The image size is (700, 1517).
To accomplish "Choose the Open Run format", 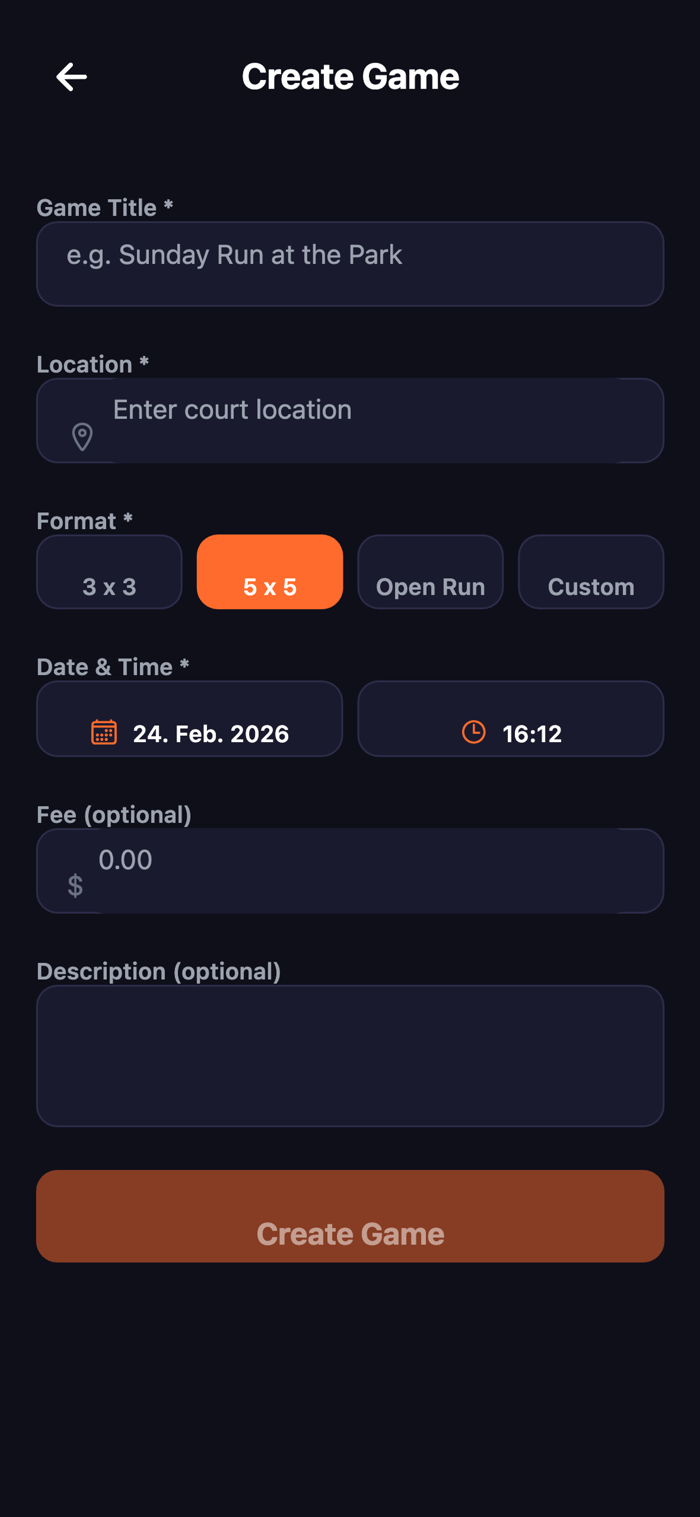I will point(430,572).
